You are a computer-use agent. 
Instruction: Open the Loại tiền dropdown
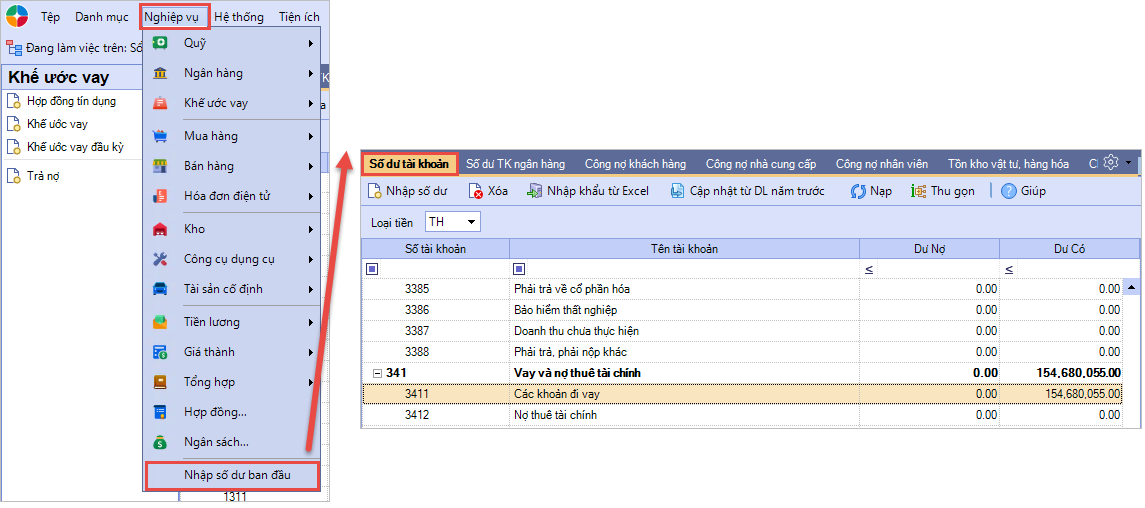click(452, 222)
